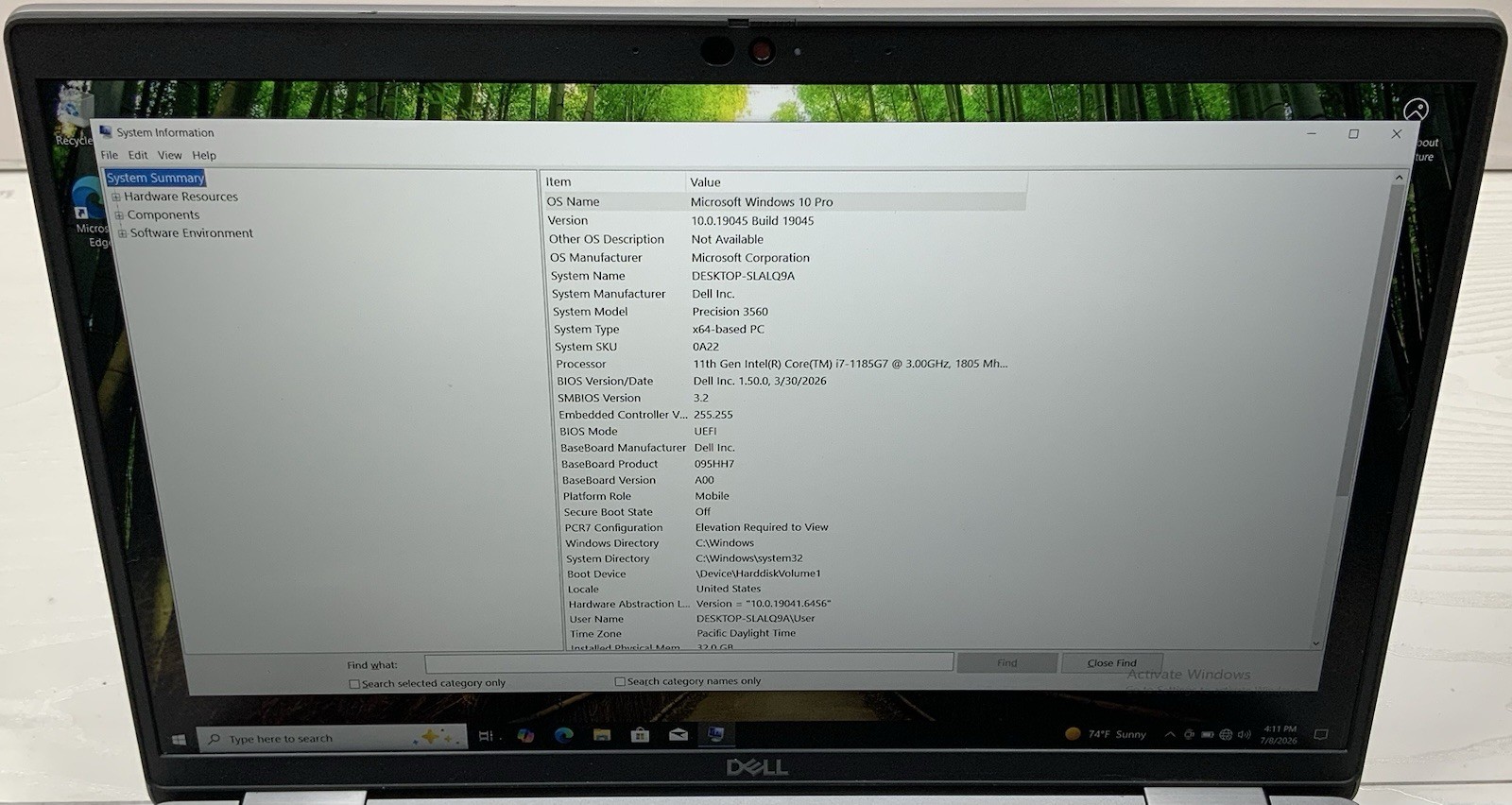Viewport: 1512px width, 805px height.
Task: Show hidden system tray icons
Action: [1170, 734]
